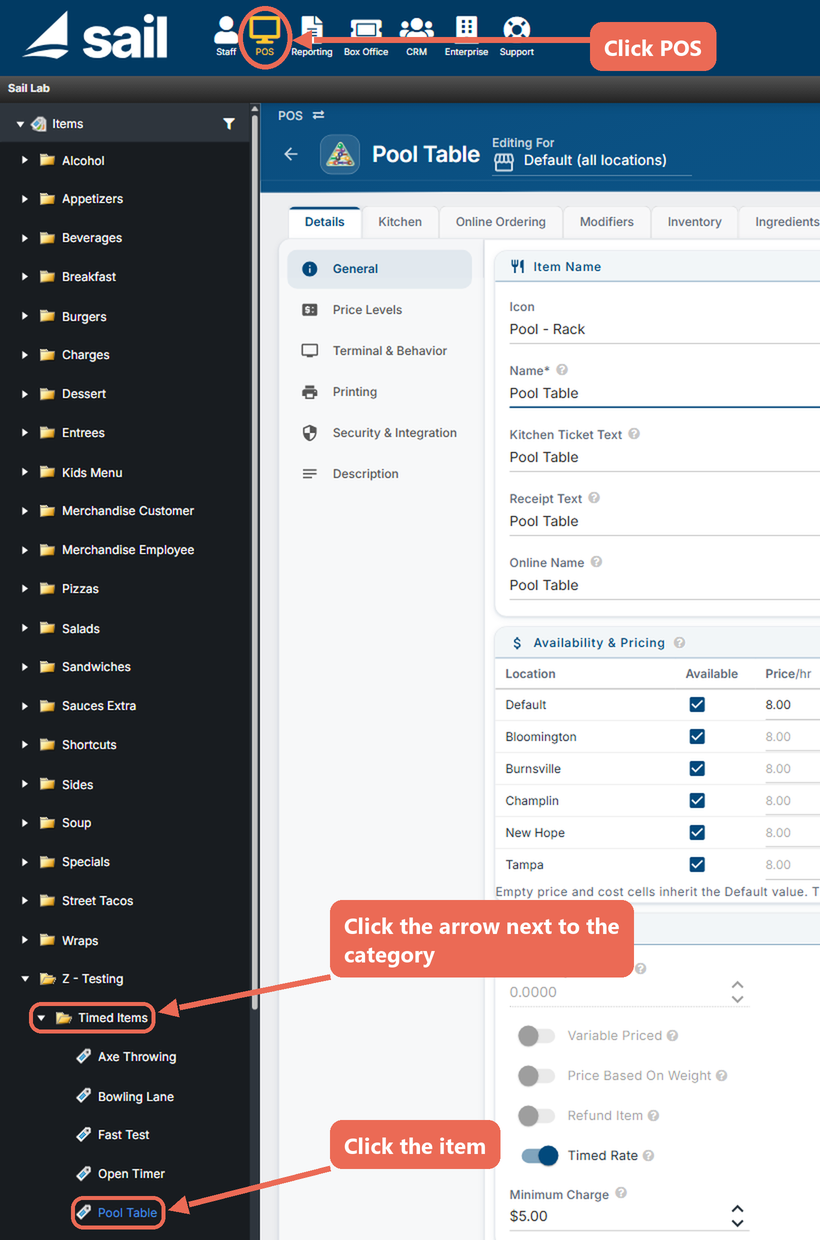Click help icon next to Online Name
Image resolution: width=820 pixels, height=1240 pixels.
pyautogui.click(x=597, y=562)
